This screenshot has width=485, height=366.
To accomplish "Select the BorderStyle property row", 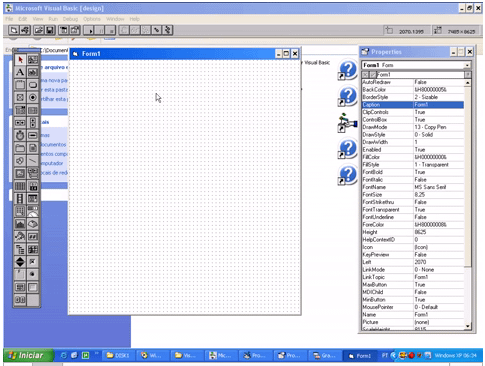I will [413, 97].
